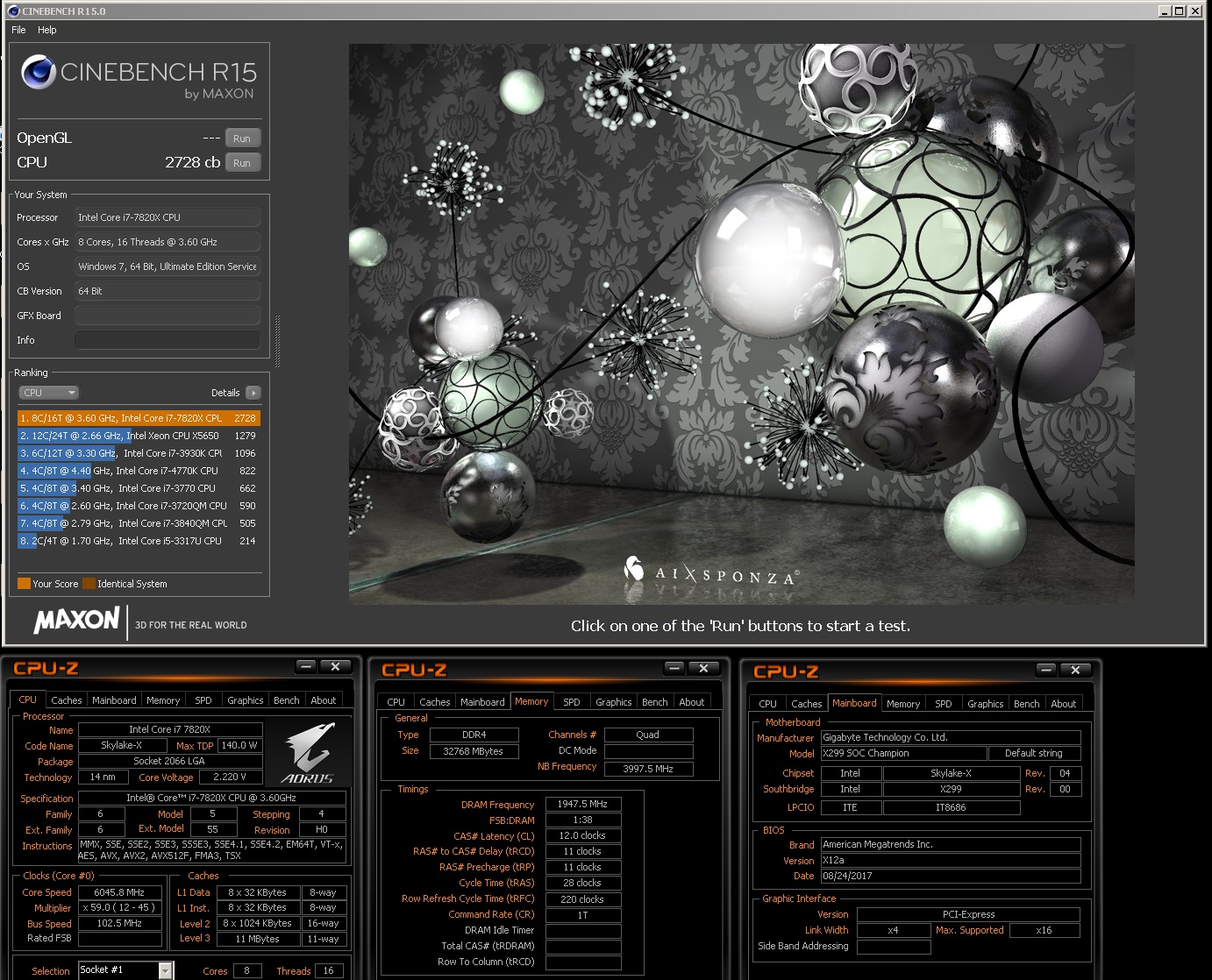Click the BIOS date 08/24/2017 field
This screenshot has width=1212, height=980.
click(951, 876)
